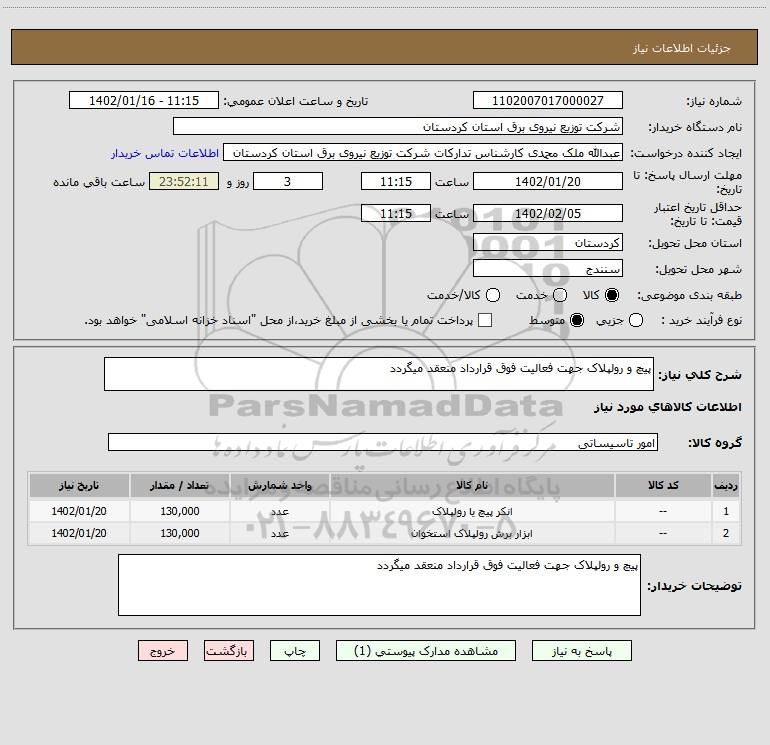
Task: Select the کالا/خدمت radio button
Action: [x=493, y=295]
